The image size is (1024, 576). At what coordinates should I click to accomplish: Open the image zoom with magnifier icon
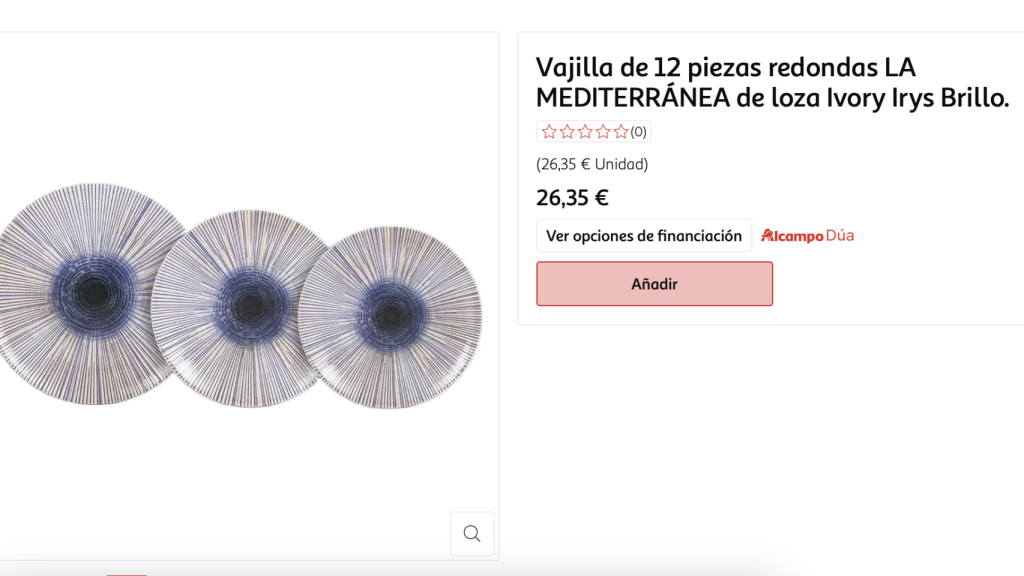471,534
